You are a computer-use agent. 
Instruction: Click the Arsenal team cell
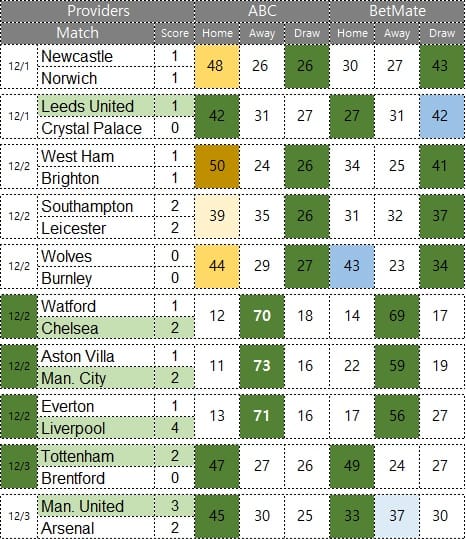click(96, 528)
